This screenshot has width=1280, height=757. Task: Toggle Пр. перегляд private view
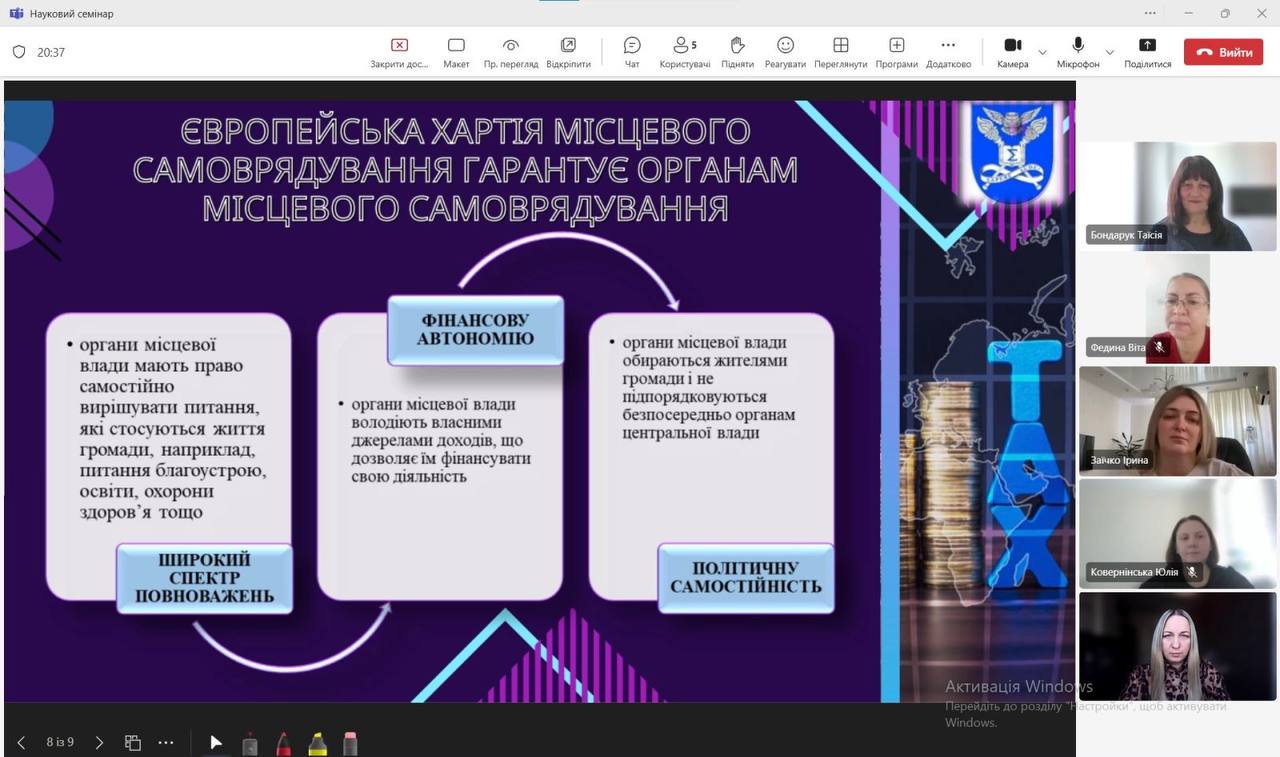pyautogui.click(x=511, y=52)
